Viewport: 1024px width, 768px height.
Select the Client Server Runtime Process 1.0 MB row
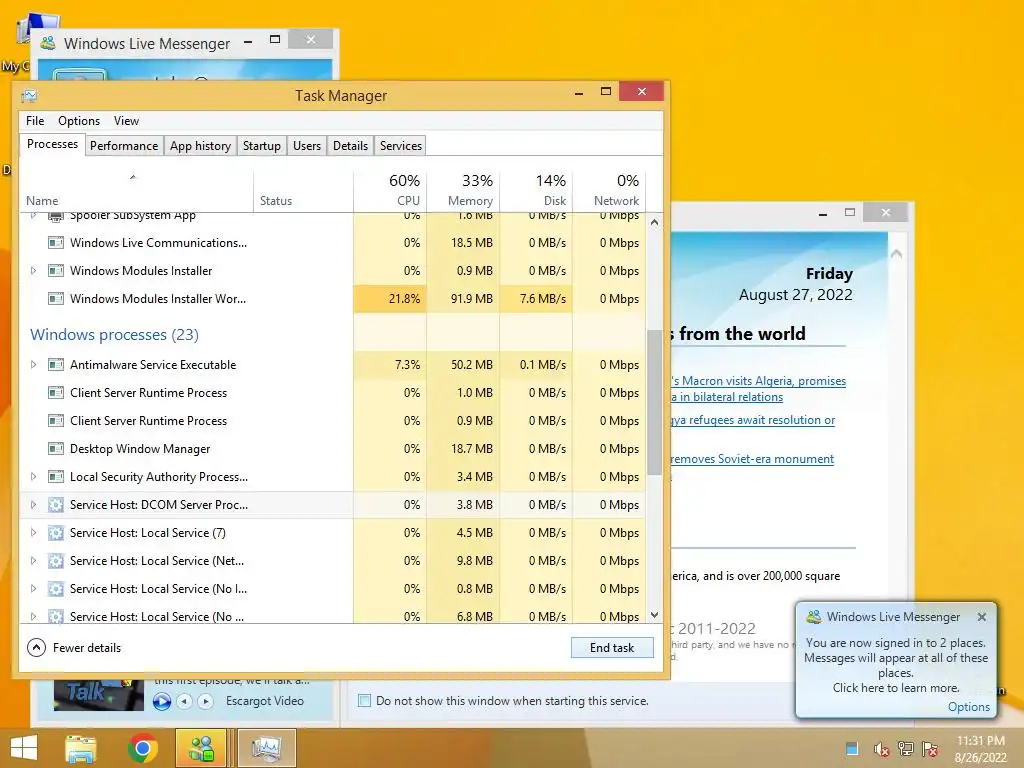[333, 393]
